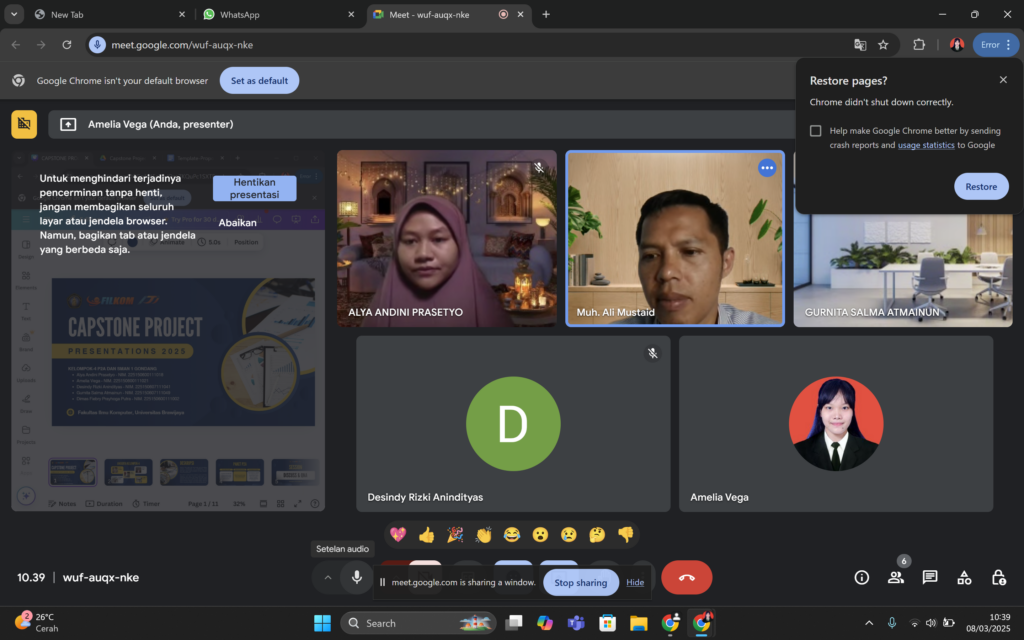Enable sending crash reports checkbox
This screenshot has width=1024, height=640.
tap(816, 131)
